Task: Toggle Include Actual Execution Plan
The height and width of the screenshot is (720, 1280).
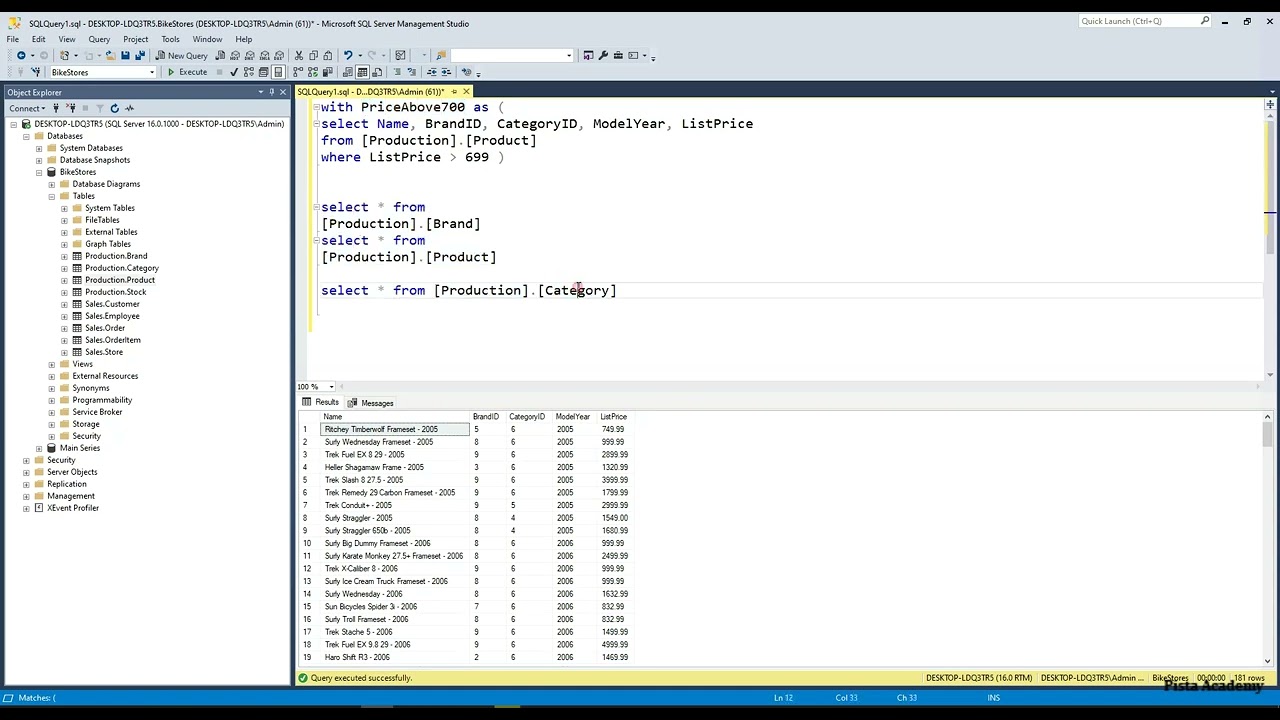Action: 298,72
